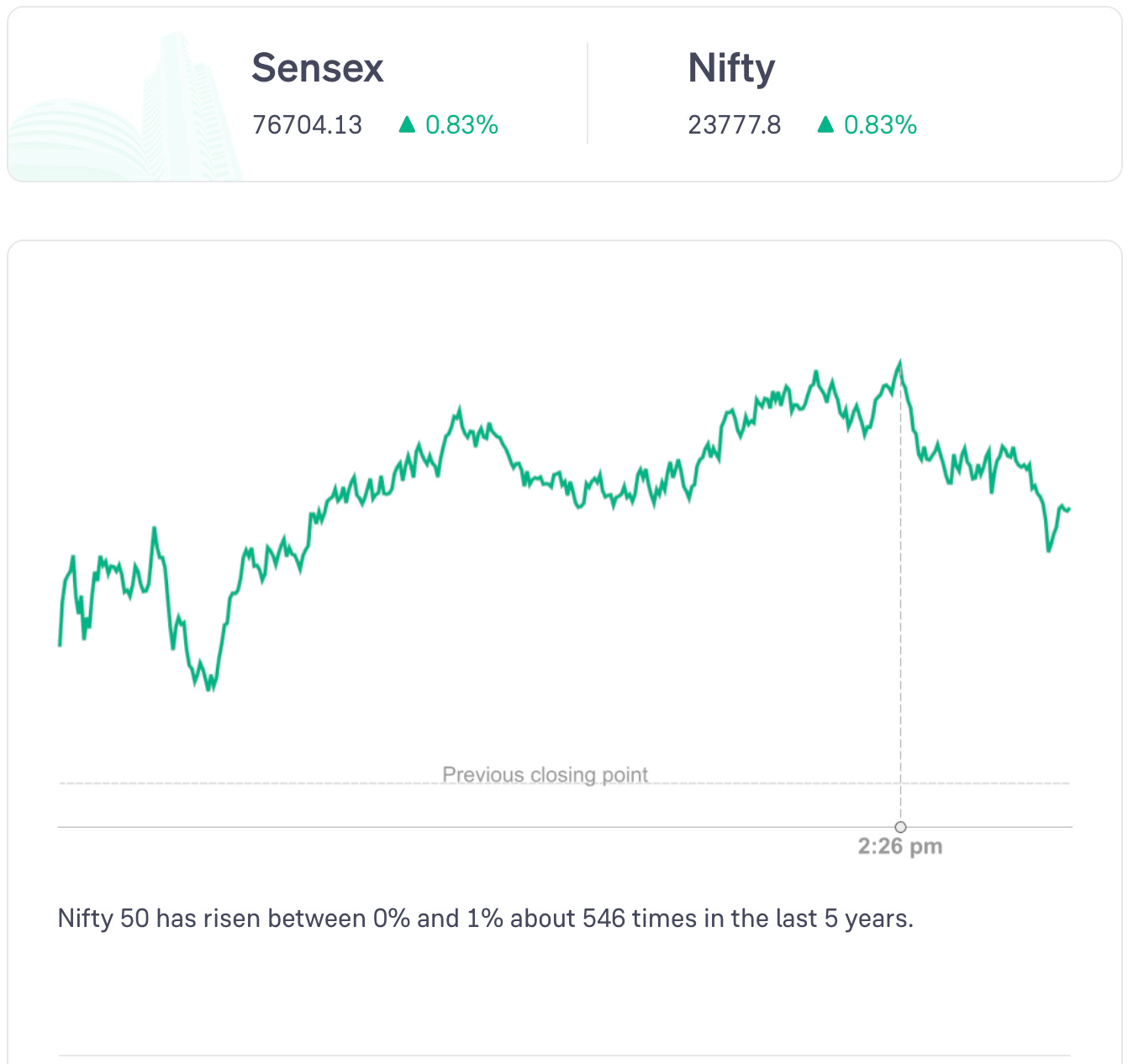Click the Nifty 0.83% change percentage
Image resolution: width=1128 pixels, height=1064 pixels.
pos(880,125)
